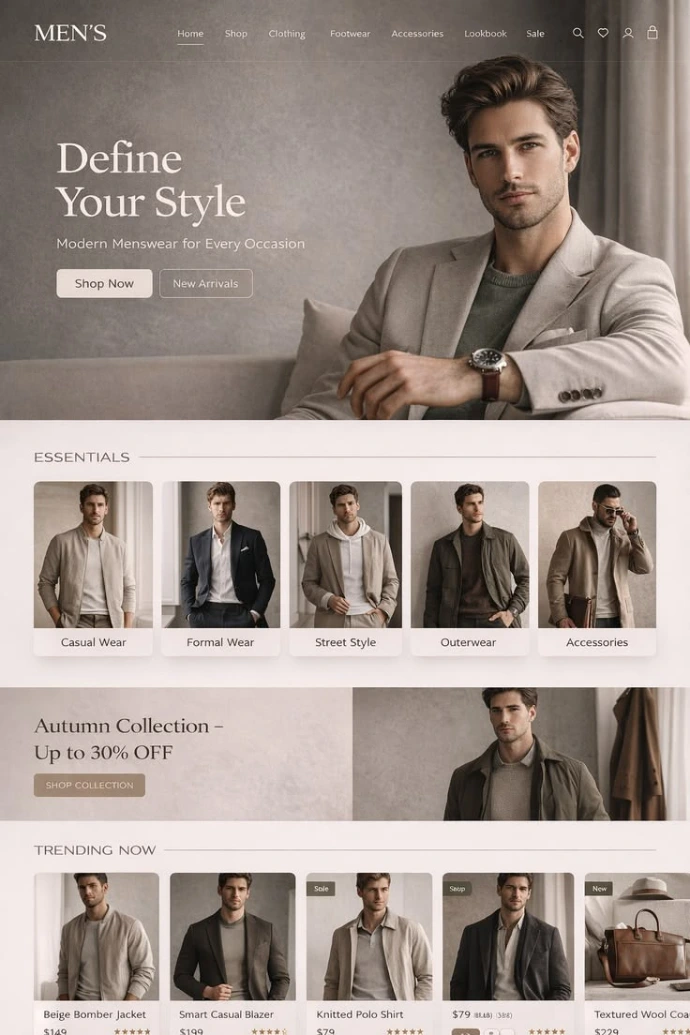Open the user account icon
This screenshot has height=1035, width=690.
pos(628,33)
